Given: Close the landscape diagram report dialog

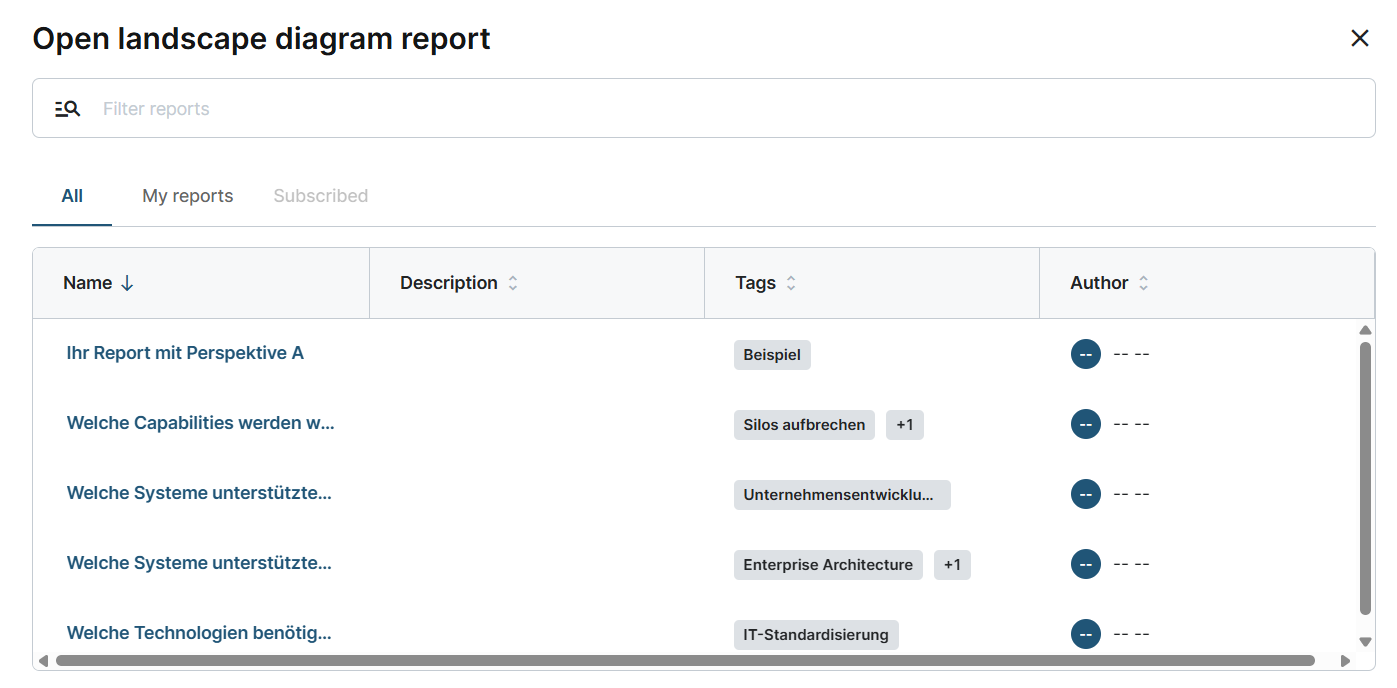Looking at the screenshot, I should pyautogui.click(x=1359, y=39).
